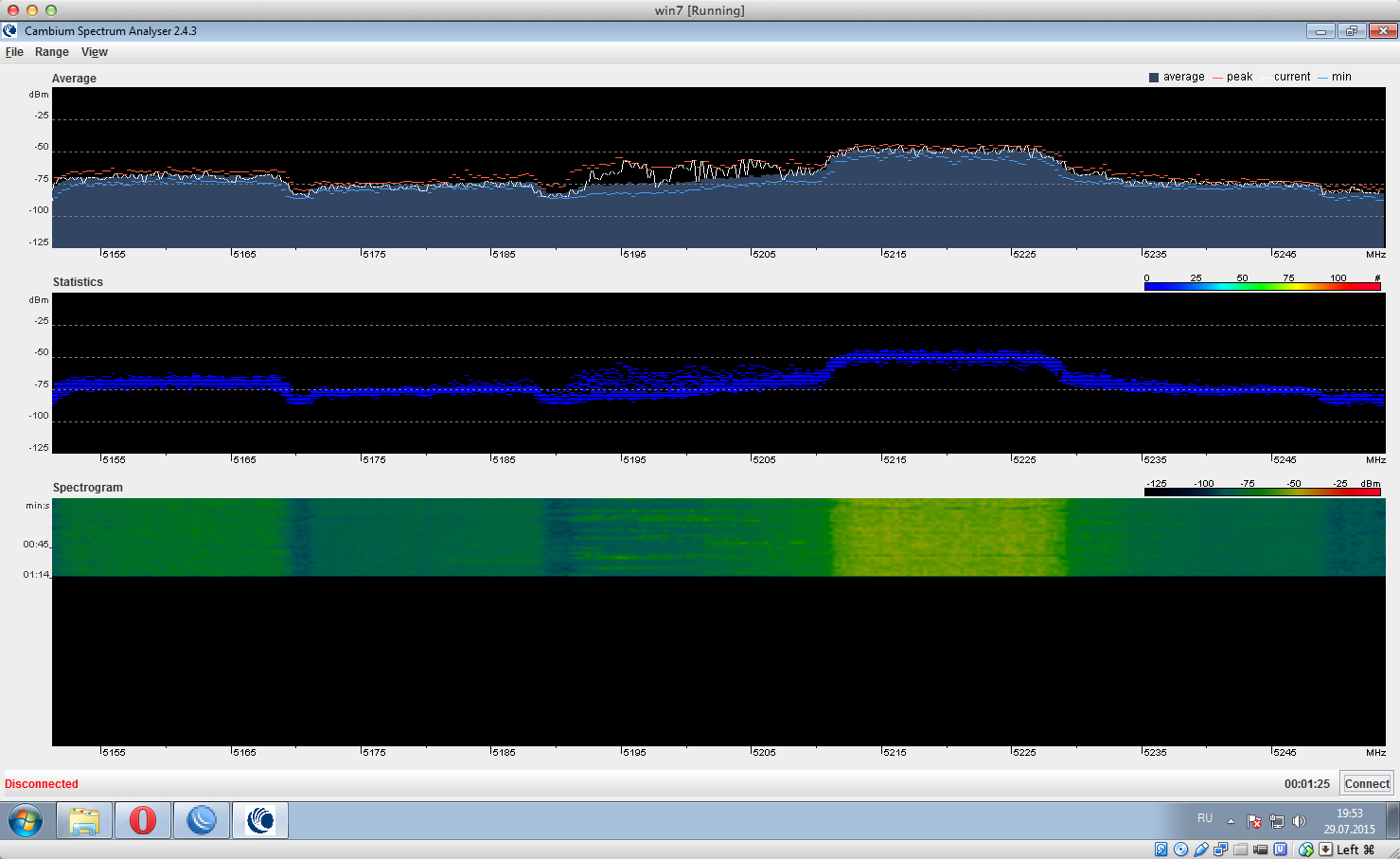Click the taskbar clock showing 19:53
The height and width of the screenshot is (859, 1400).
tap(1349, 821)
